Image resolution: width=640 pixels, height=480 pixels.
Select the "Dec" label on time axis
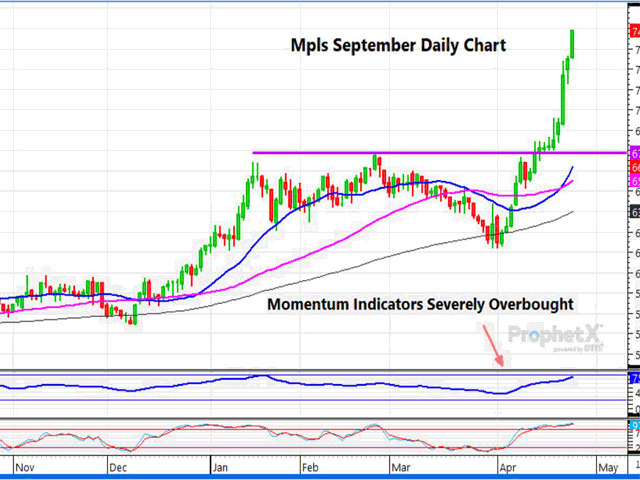118,467
